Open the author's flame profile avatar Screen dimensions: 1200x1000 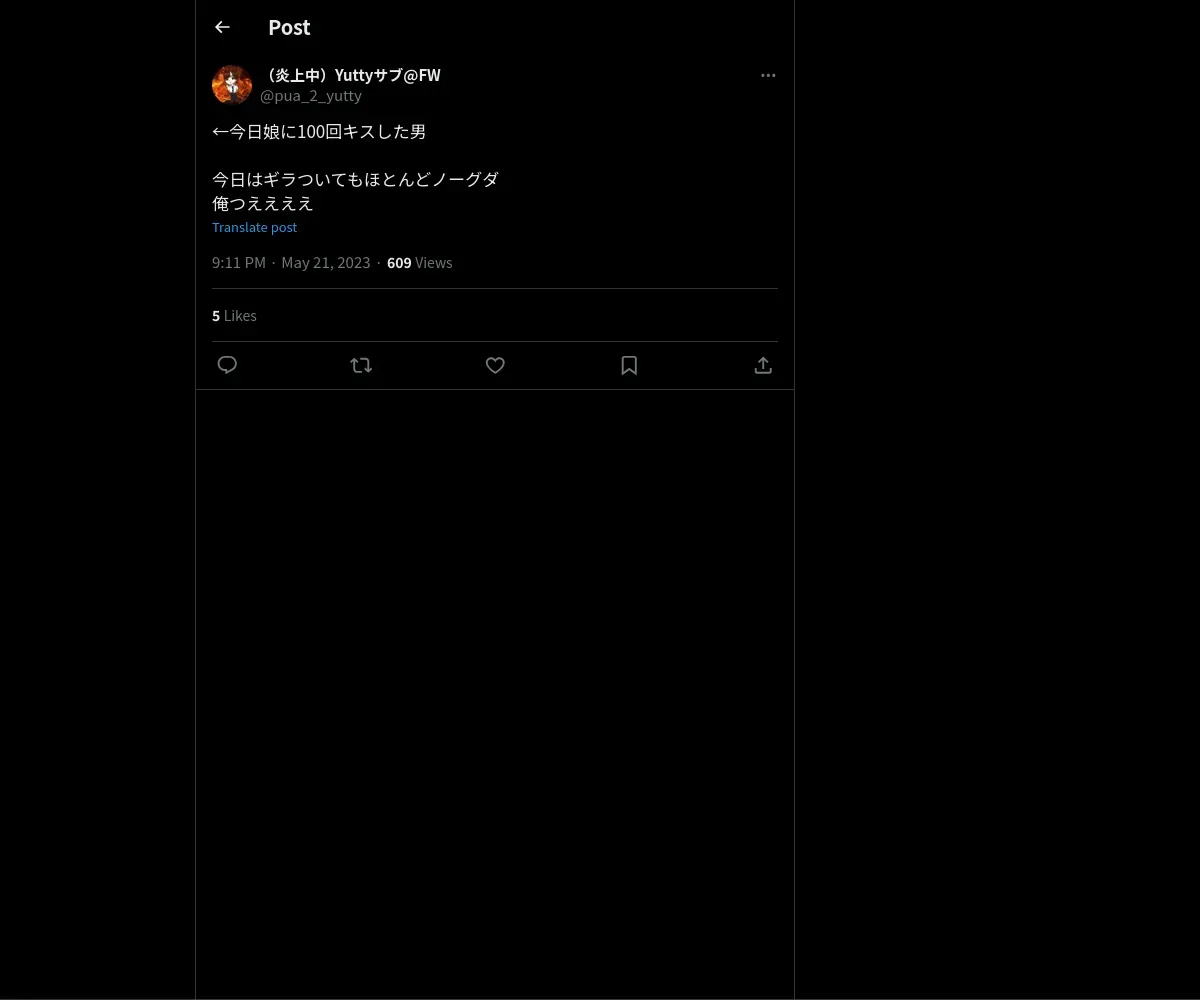232,85
